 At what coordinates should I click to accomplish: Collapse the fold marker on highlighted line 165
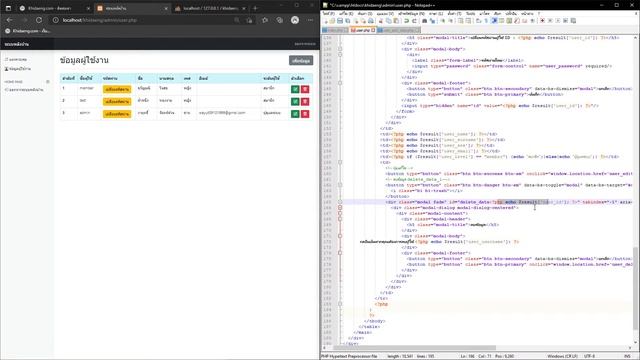point(340,202)
